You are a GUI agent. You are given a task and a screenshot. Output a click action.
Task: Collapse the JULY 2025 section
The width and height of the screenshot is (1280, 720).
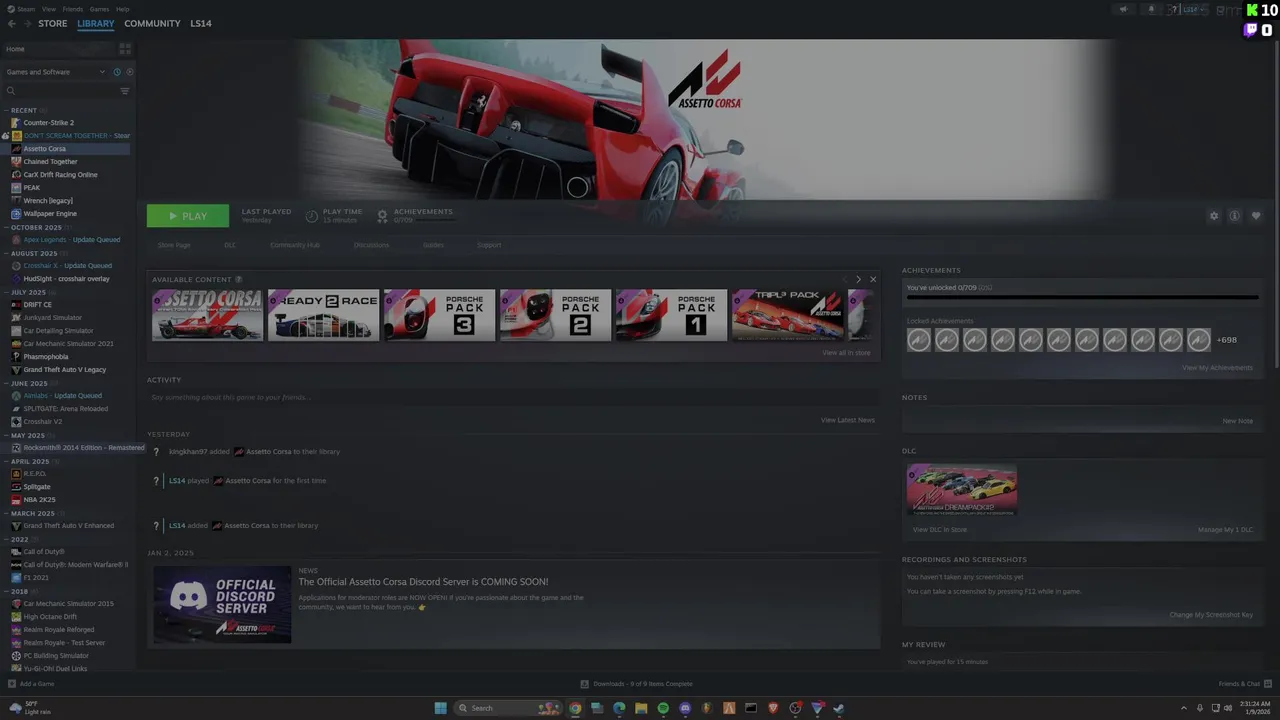click(x=6, y=292)
